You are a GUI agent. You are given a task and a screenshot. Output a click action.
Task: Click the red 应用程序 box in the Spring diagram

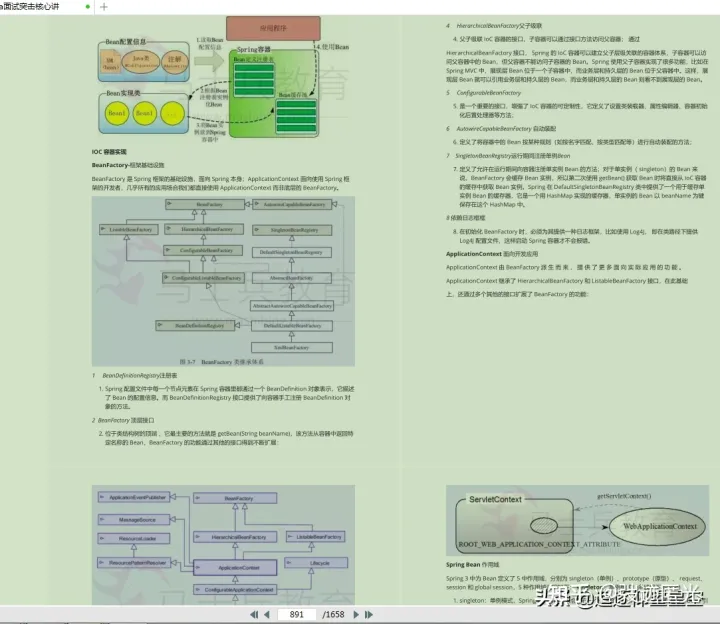coord(273,28)
